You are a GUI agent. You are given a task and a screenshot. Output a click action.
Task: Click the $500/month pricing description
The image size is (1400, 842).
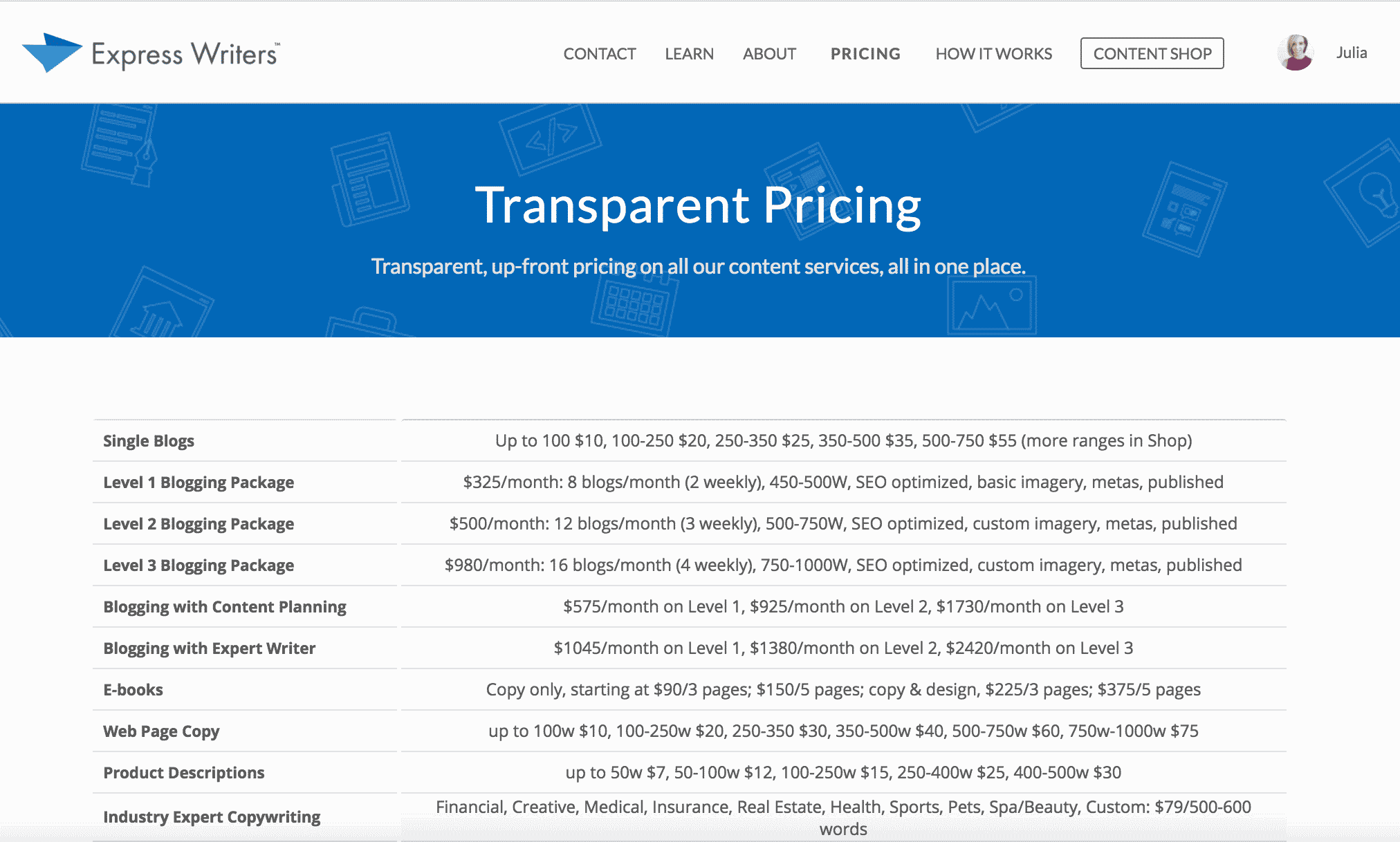point(843,524)
